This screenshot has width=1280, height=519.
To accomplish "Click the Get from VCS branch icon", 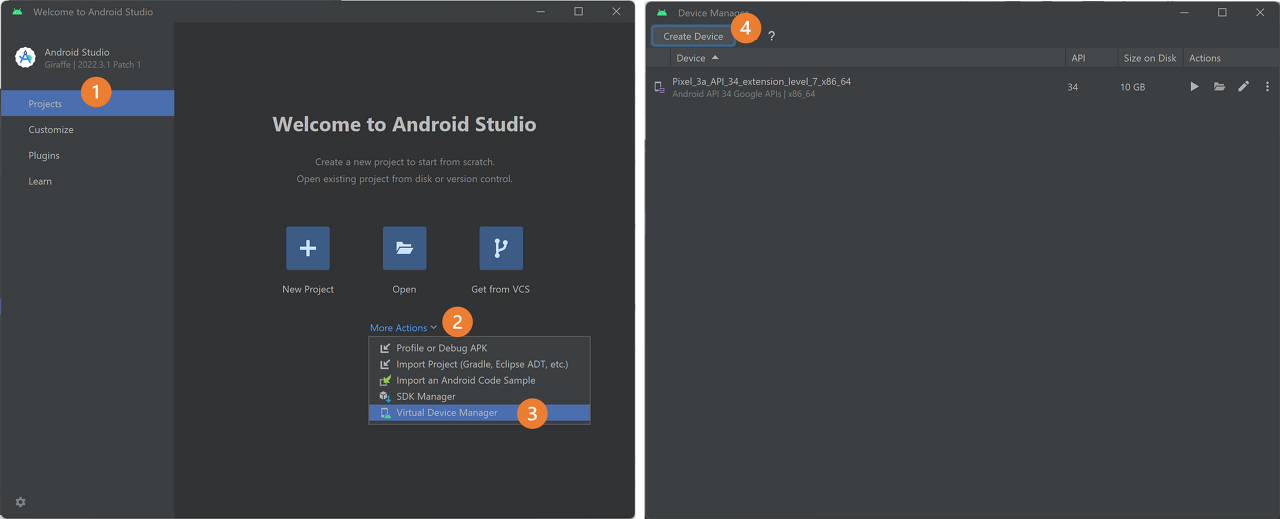I will click(x=501, y=248).
